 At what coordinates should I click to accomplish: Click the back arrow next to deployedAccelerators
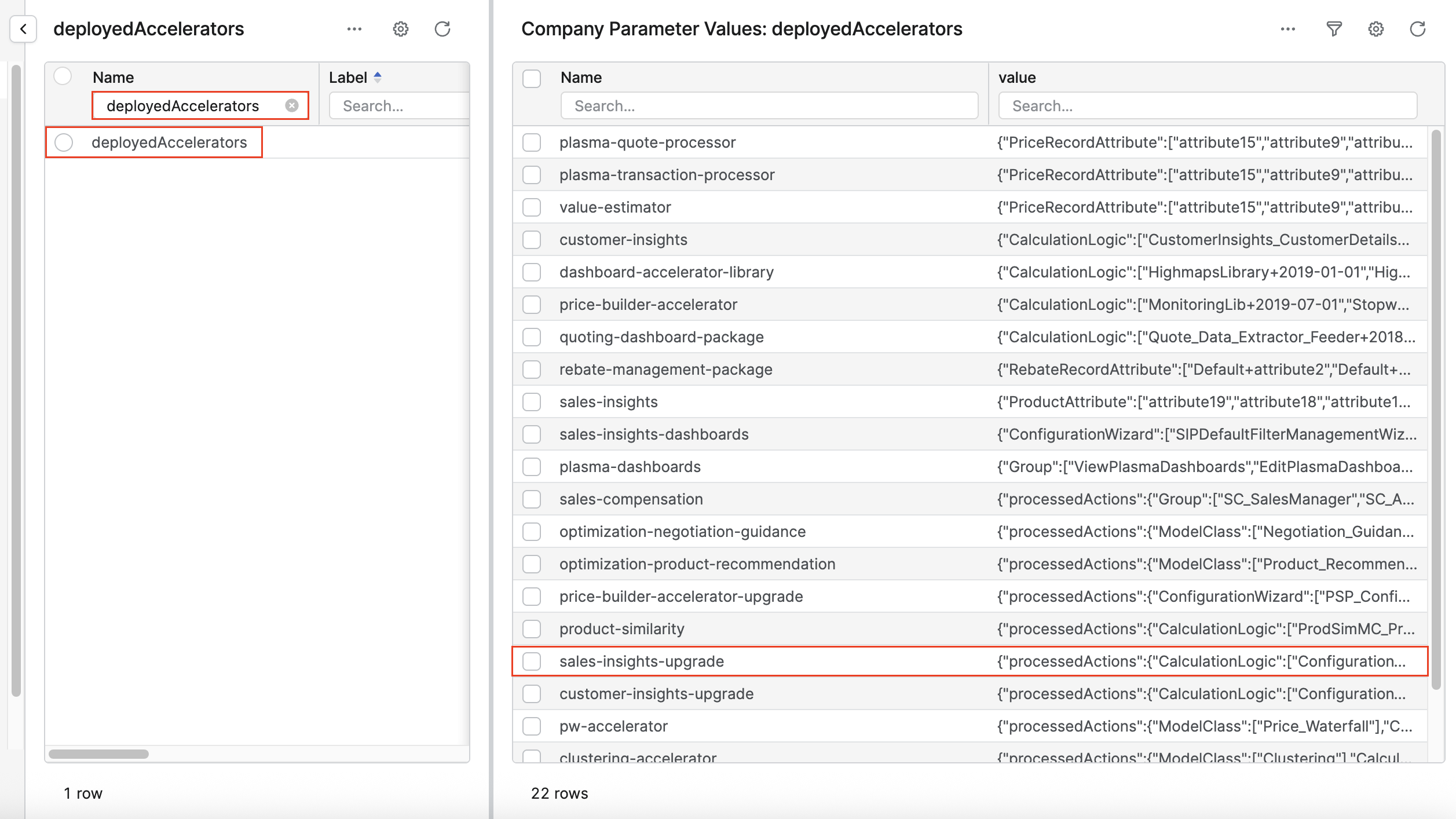(x=23, y=29)
